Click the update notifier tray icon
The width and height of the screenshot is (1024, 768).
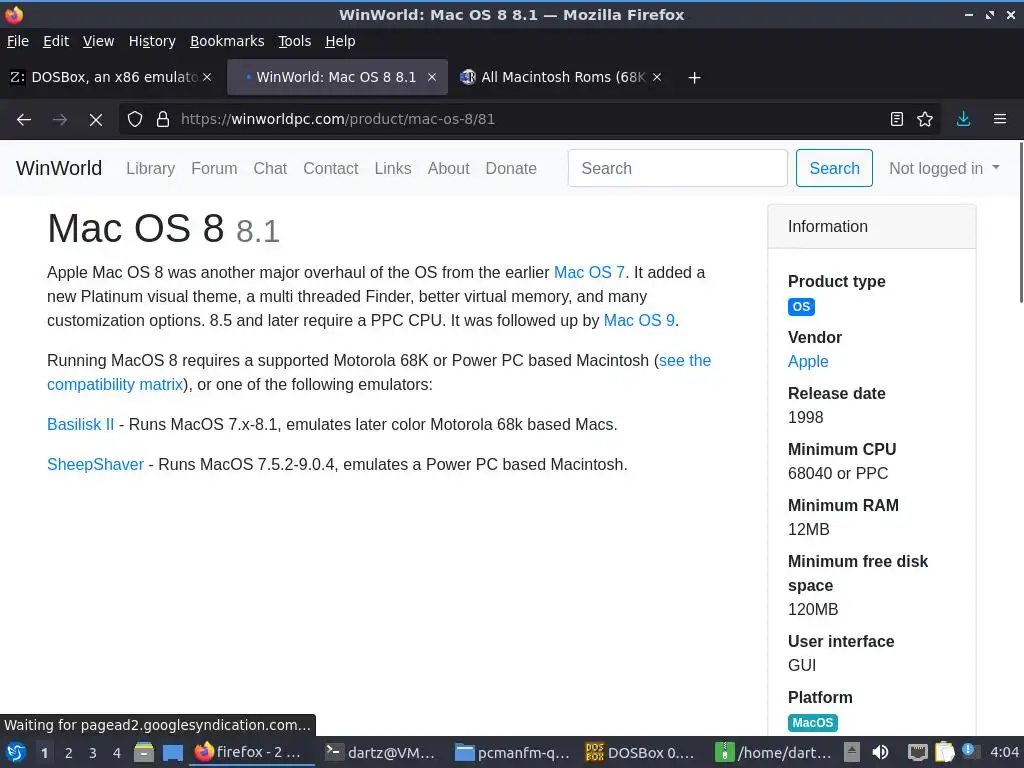(969, 751)
